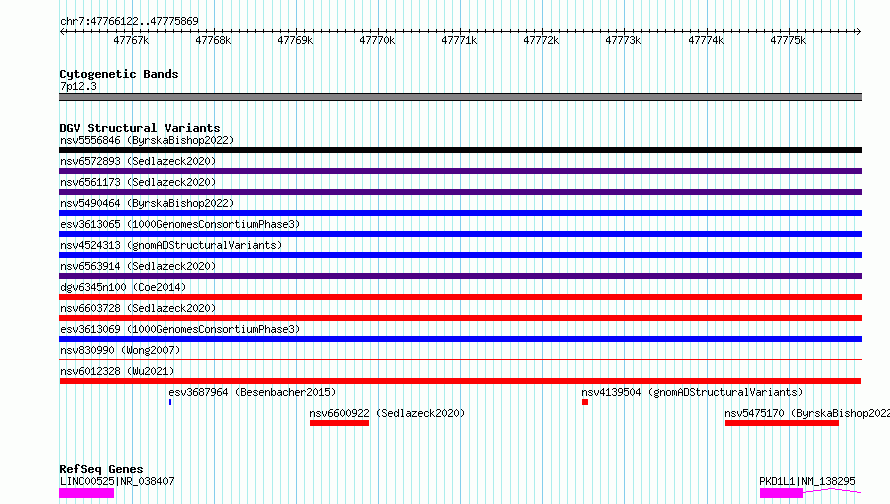The width and height of the screenshot is (890, 504).
Task: Click the Cytogenetic Bands track title
Action: tap(119, 74)
